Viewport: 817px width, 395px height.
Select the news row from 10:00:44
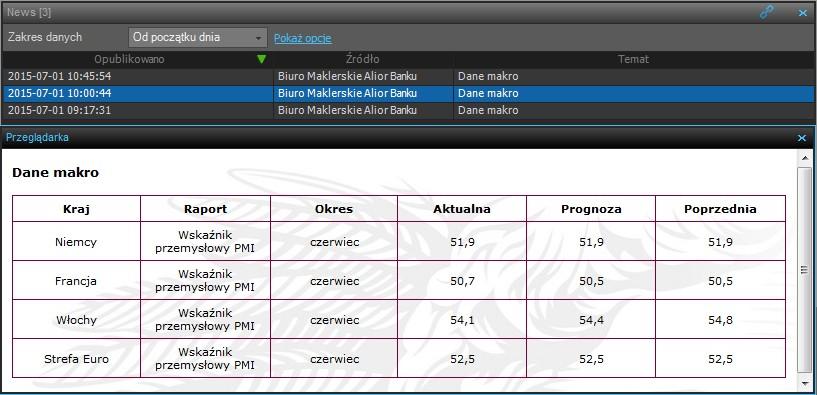[x=408, y=94]
